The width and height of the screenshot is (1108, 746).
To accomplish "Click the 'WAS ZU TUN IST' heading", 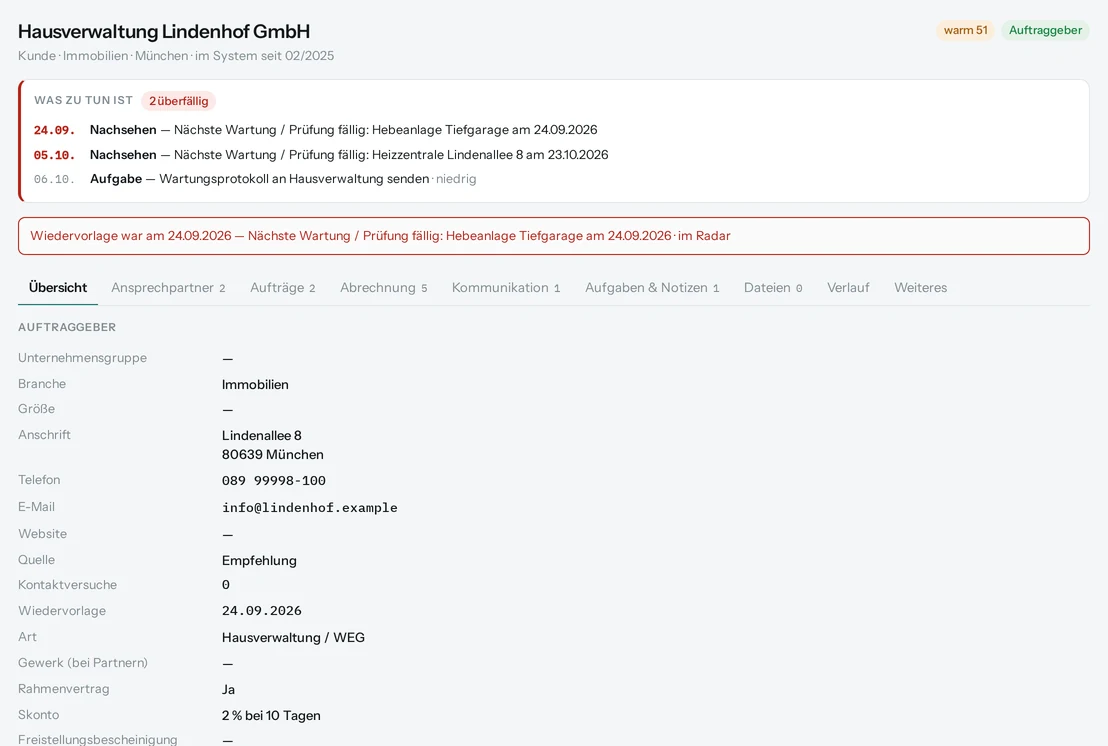I will (83, 100).
